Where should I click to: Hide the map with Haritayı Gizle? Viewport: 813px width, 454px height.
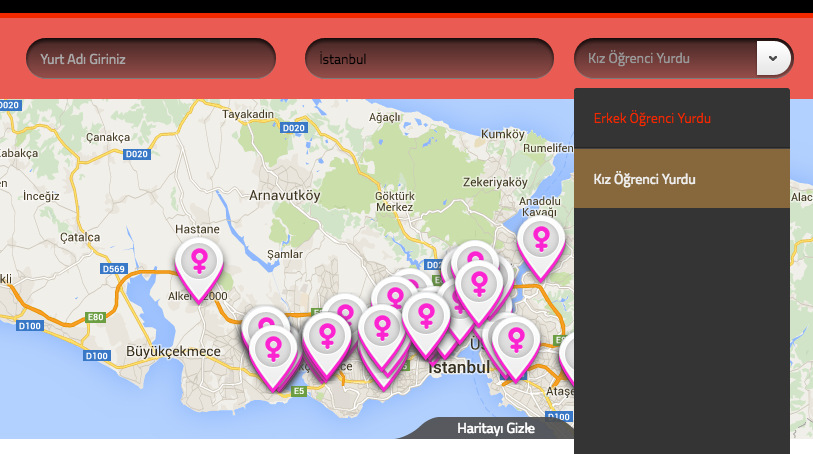coord(496,428)
